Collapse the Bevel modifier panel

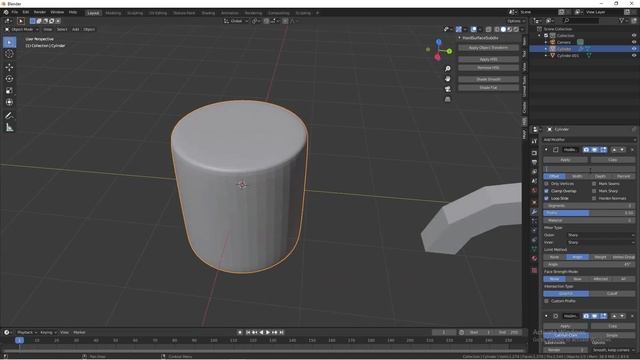(x=546, y=150)
